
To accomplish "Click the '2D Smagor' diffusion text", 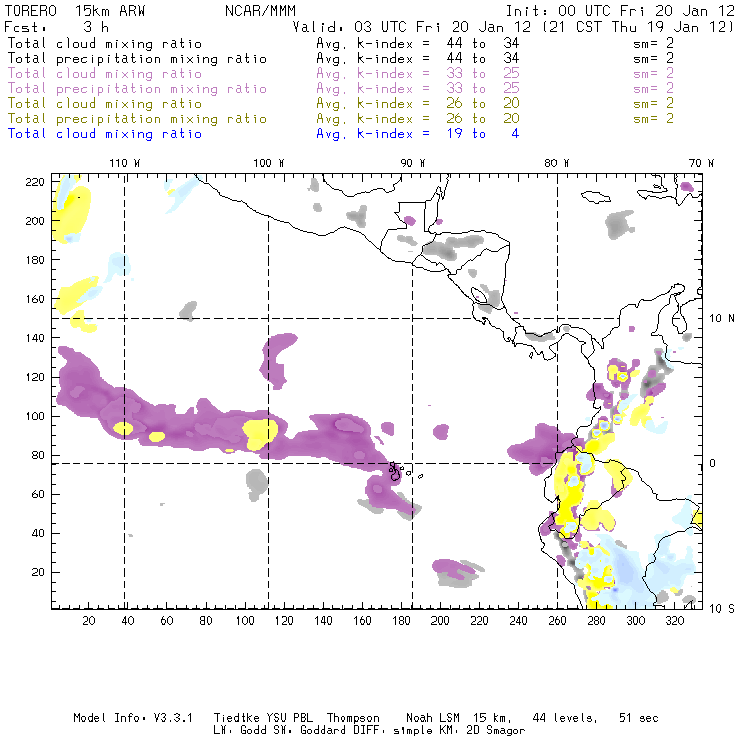I will (496, 731).
